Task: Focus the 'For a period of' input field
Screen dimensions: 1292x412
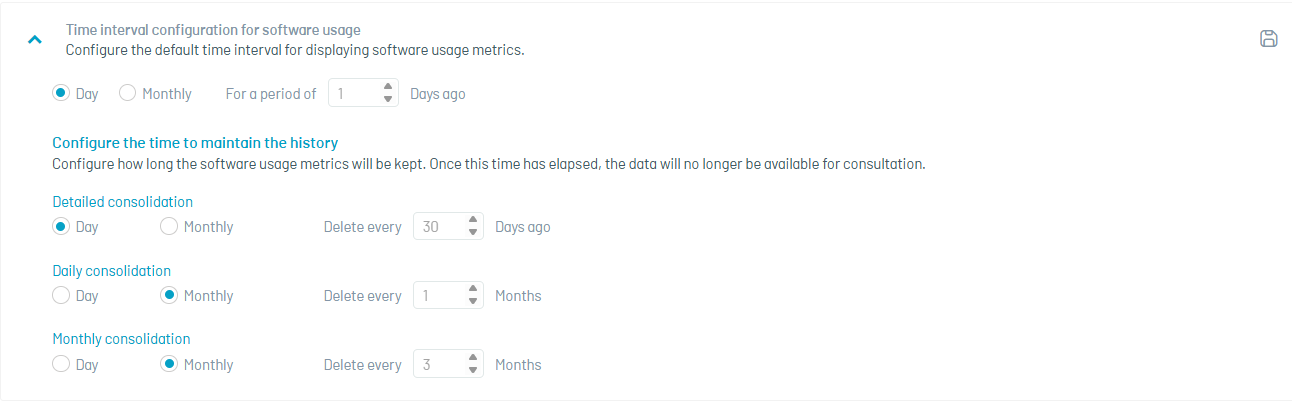Action: click(355, 93)
